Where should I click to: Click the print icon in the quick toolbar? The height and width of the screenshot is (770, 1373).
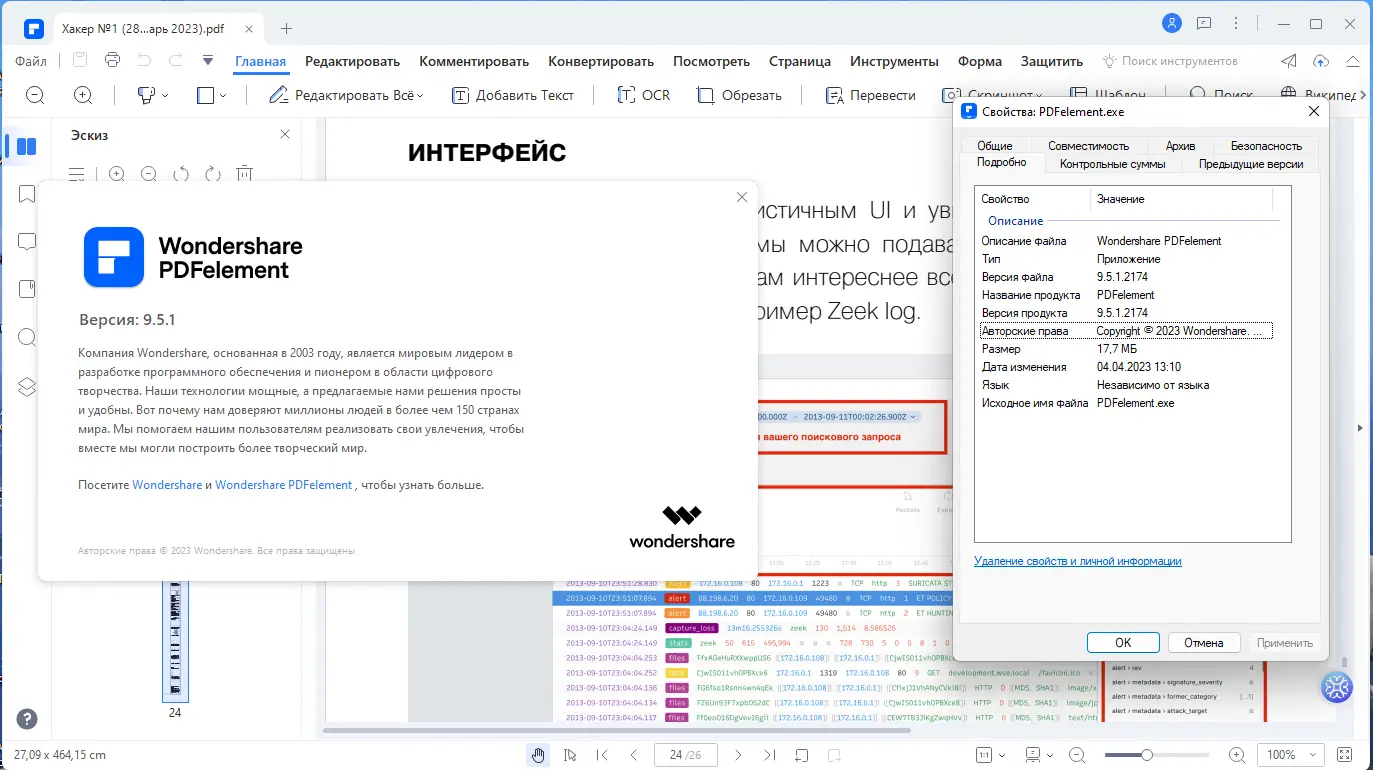click(x=112, y=60)
